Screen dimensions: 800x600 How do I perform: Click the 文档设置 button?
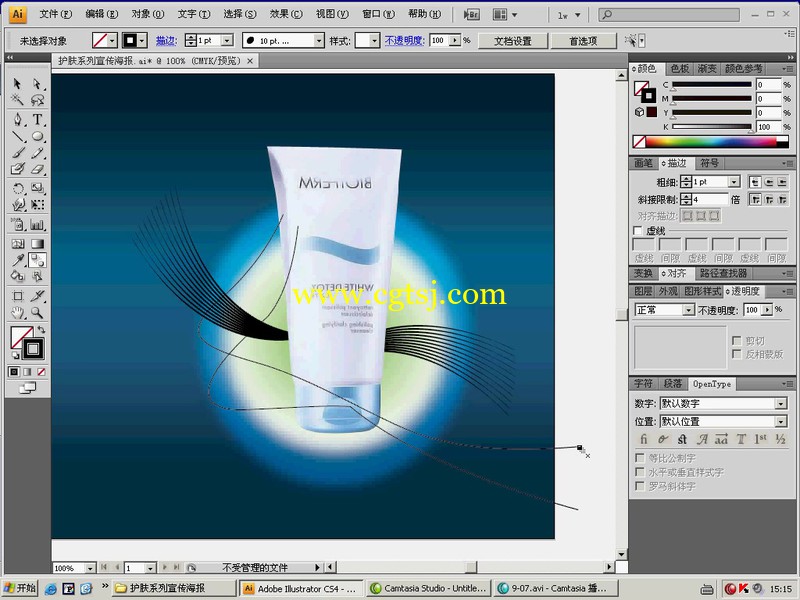(x=513, y=41)
